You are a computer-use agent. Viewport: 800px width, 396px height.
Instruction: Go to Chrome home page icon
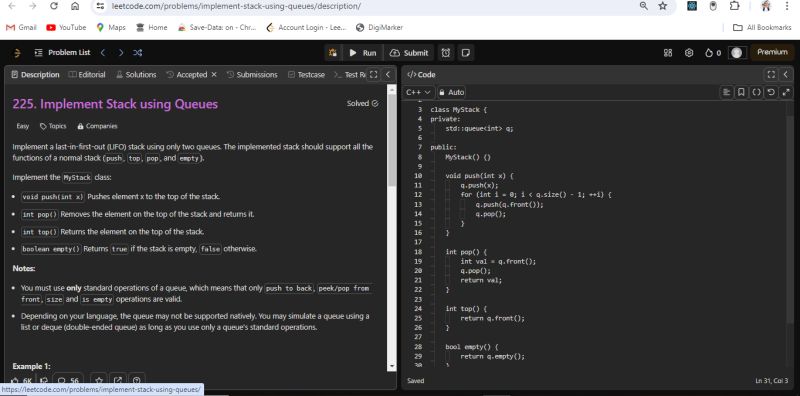pos(74,6)
